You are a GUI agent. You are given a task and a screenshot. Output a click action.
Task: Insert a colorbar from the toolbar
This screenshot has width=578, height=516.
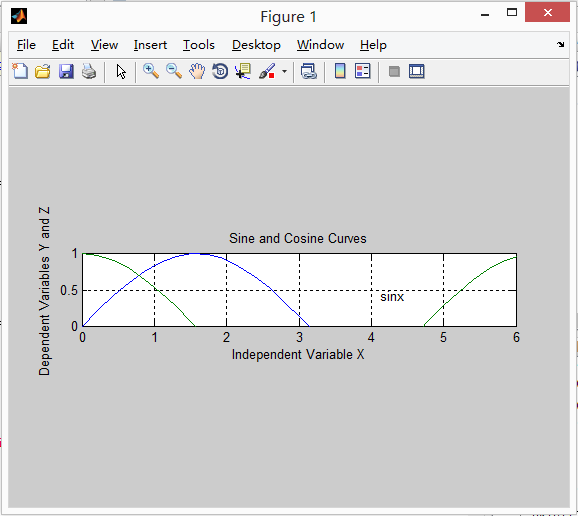pos(340,71)
